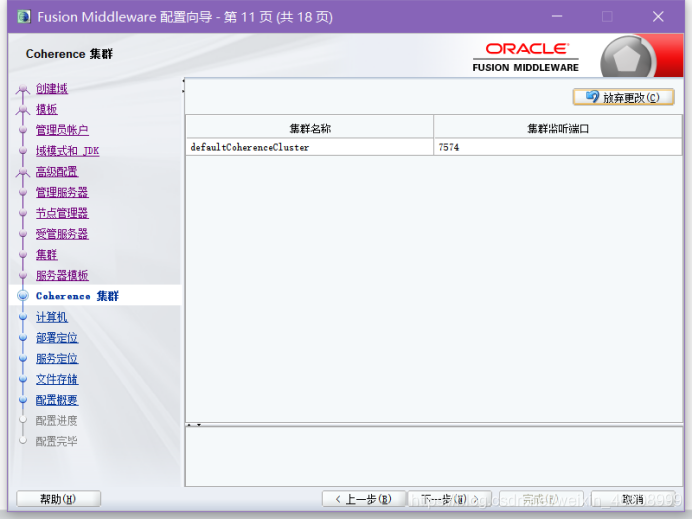692x519 pixels.
Task: Click the splitter collapse arrows above message pane
Action: (194, 425)
